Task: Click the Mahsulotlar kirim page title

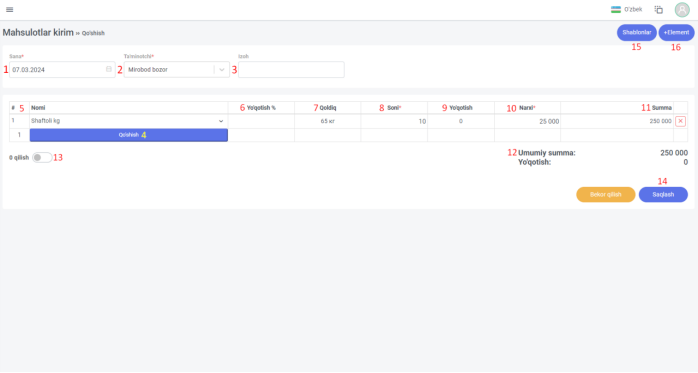Action: (38, 32)
